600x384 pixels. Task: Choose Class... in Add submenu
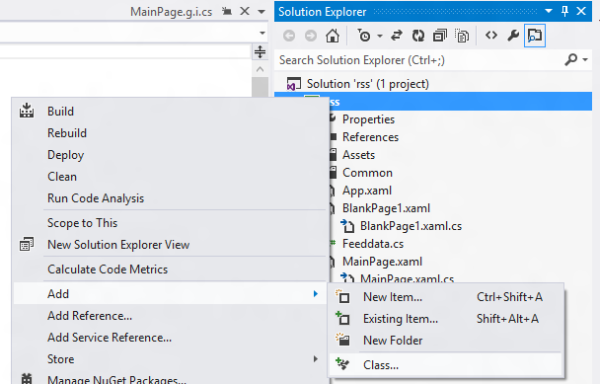click(381, 365)
